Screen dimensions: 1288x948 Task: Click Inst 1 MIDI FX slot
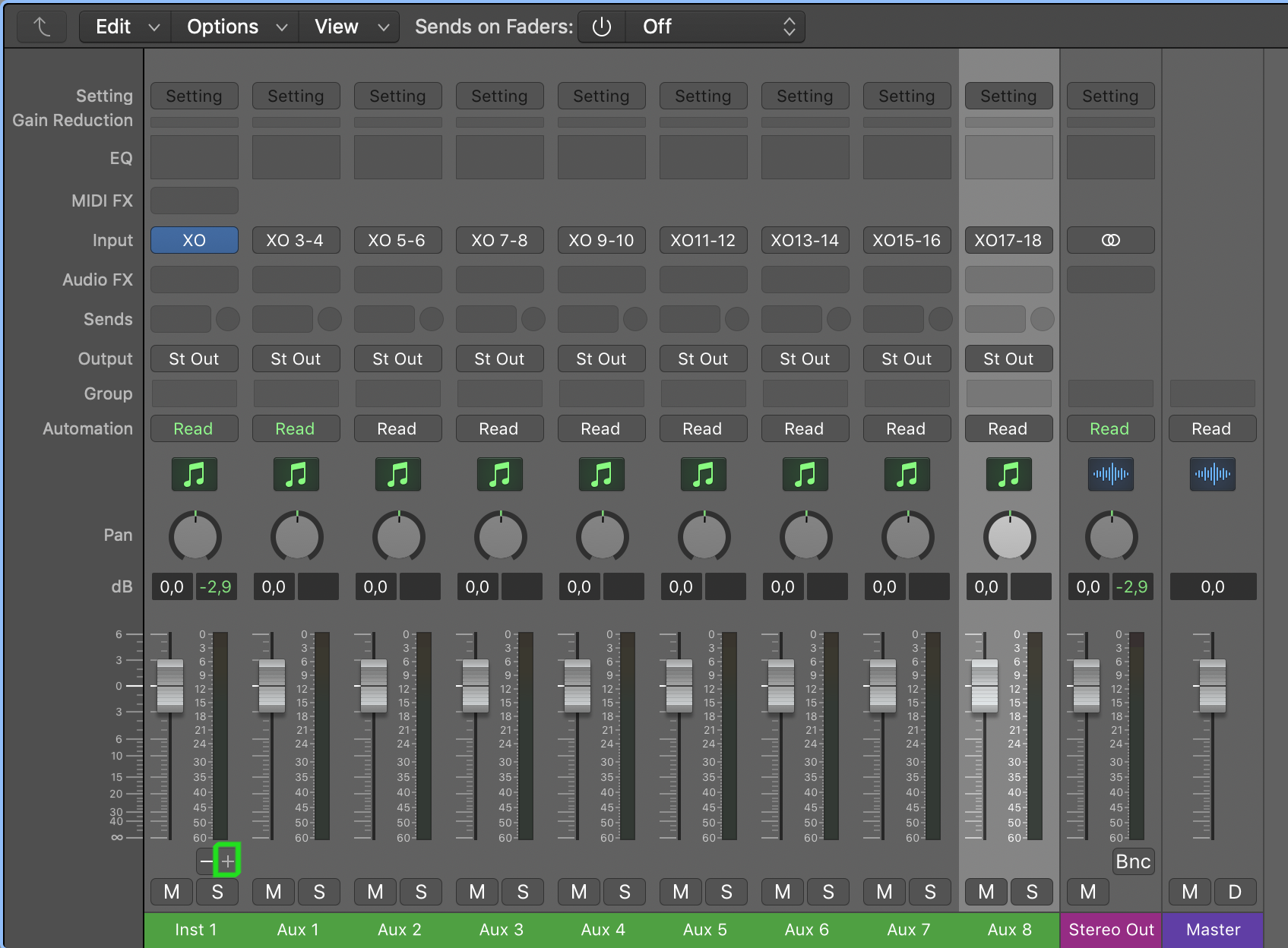(x=195, y=201)
